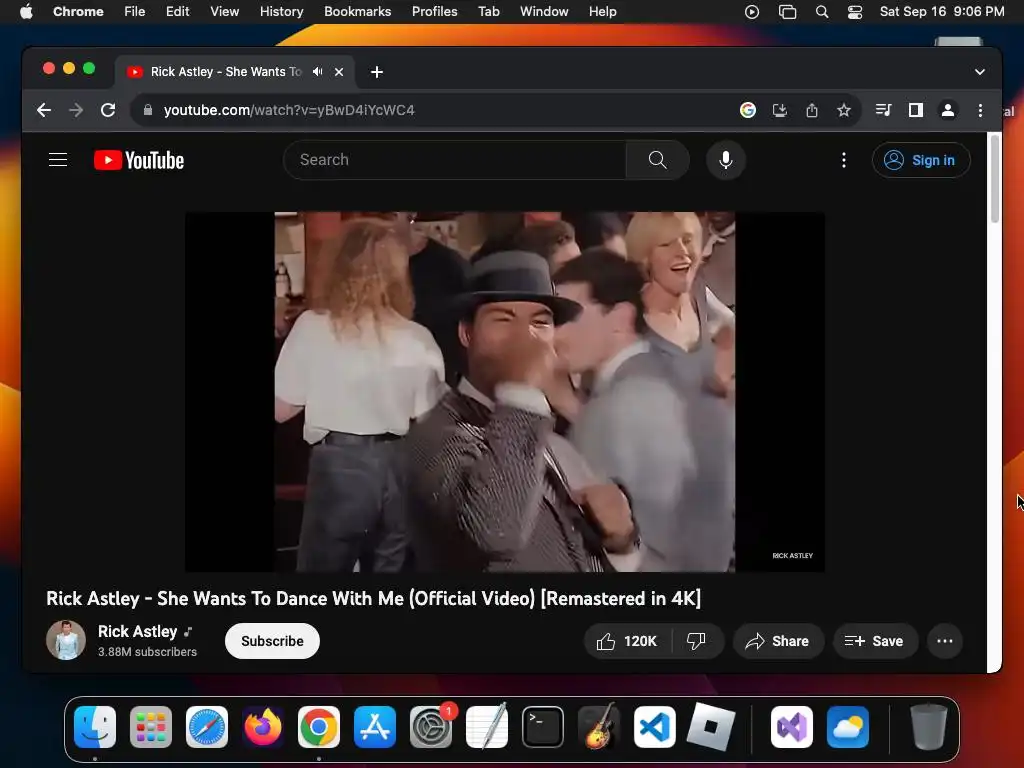Click the search magnifier button on YouTube
The image size is (1024, 768).
[x=657, y=160]
